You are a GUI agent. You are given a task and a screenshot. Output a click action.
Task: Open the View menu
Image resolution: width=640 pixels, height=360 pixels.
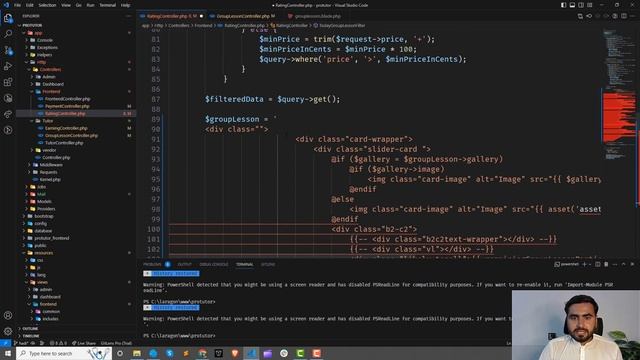66,5
